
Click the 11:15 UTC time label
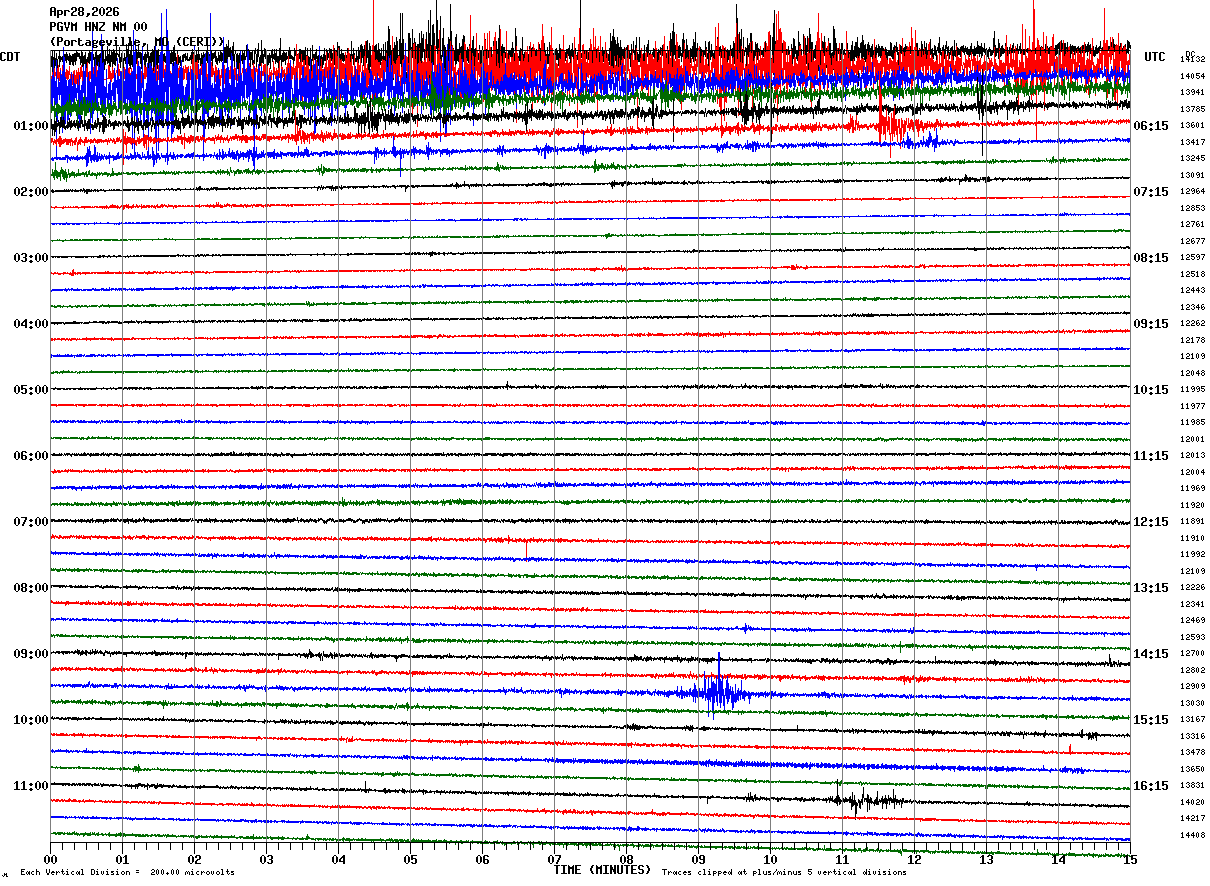1151,456
